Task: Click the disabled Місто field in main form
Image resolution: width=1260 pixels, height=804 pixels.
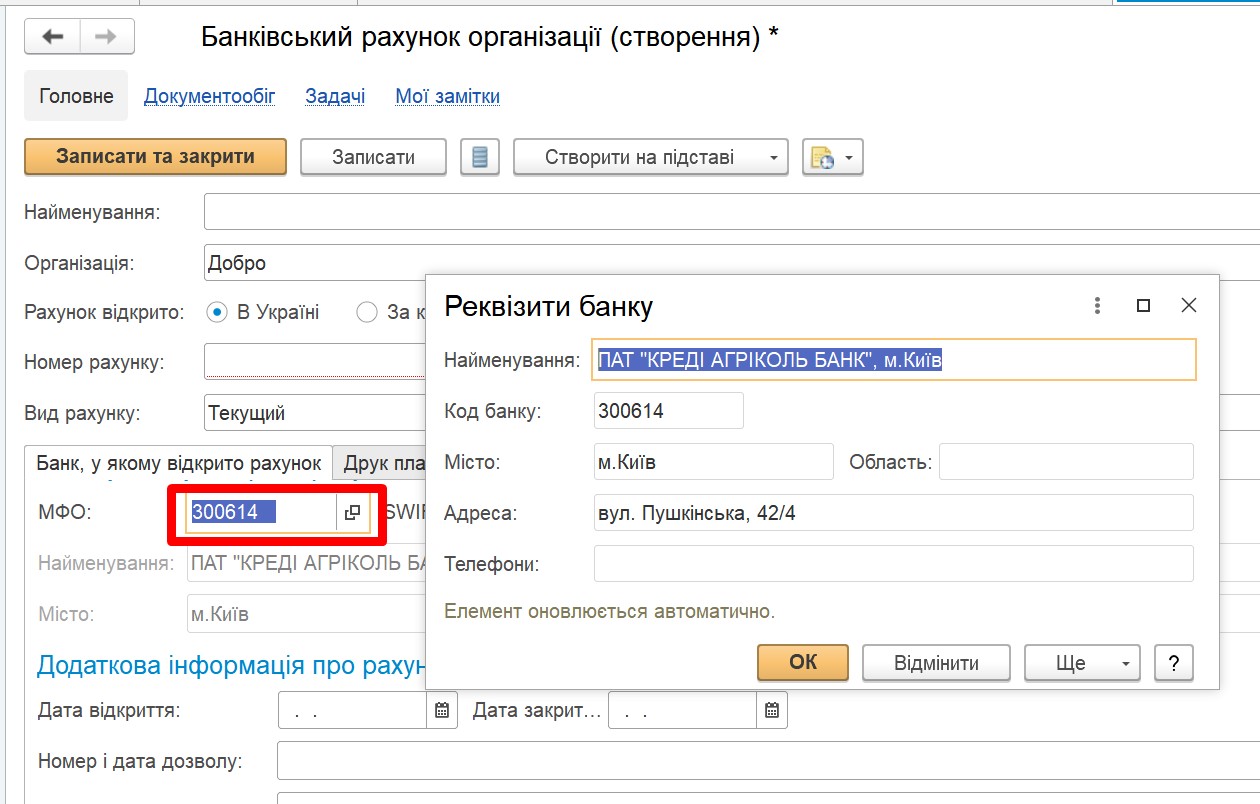Action: click(x=306, y=613)
